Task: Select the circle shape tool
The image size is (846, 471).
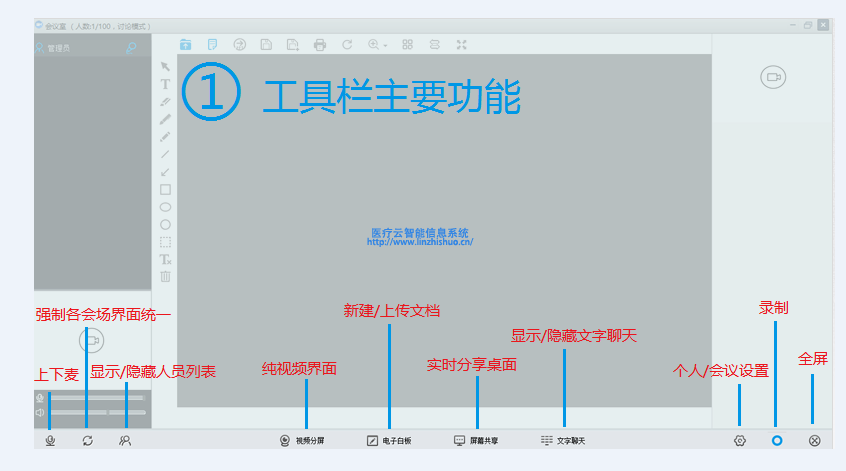Action: pos(165,224)
